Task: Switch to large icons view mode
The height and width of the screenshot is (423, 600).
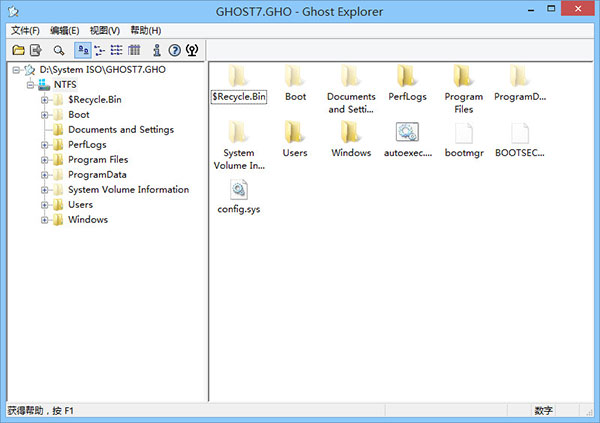Action: [x=83, y=50]
